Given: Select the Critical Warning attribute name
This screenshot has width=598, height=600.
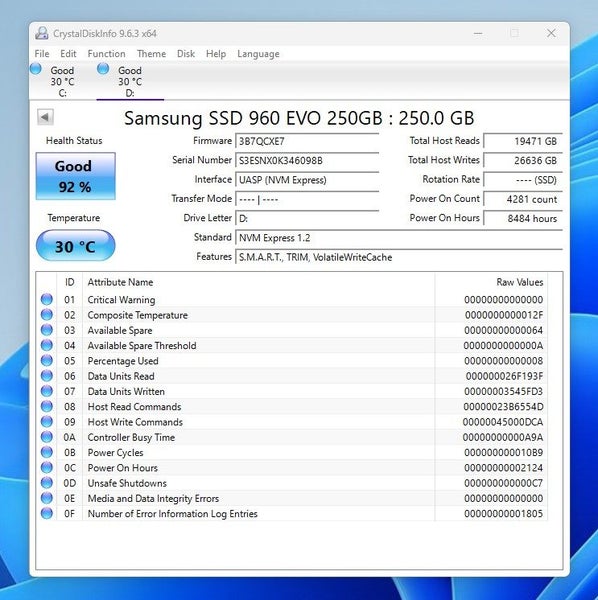Looking at the screenshot, I should (x=121, y=300).
